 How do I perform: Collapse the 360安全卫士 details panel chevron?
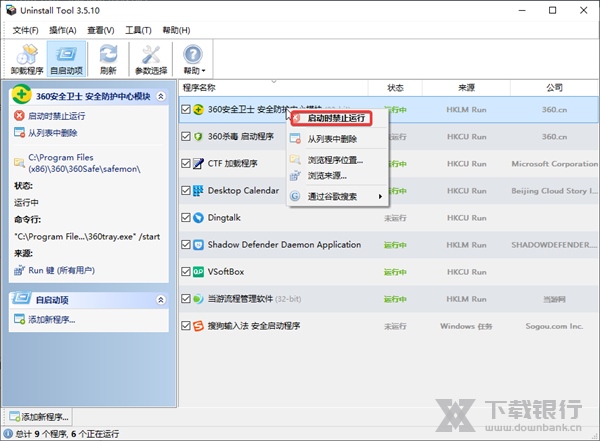160,95
